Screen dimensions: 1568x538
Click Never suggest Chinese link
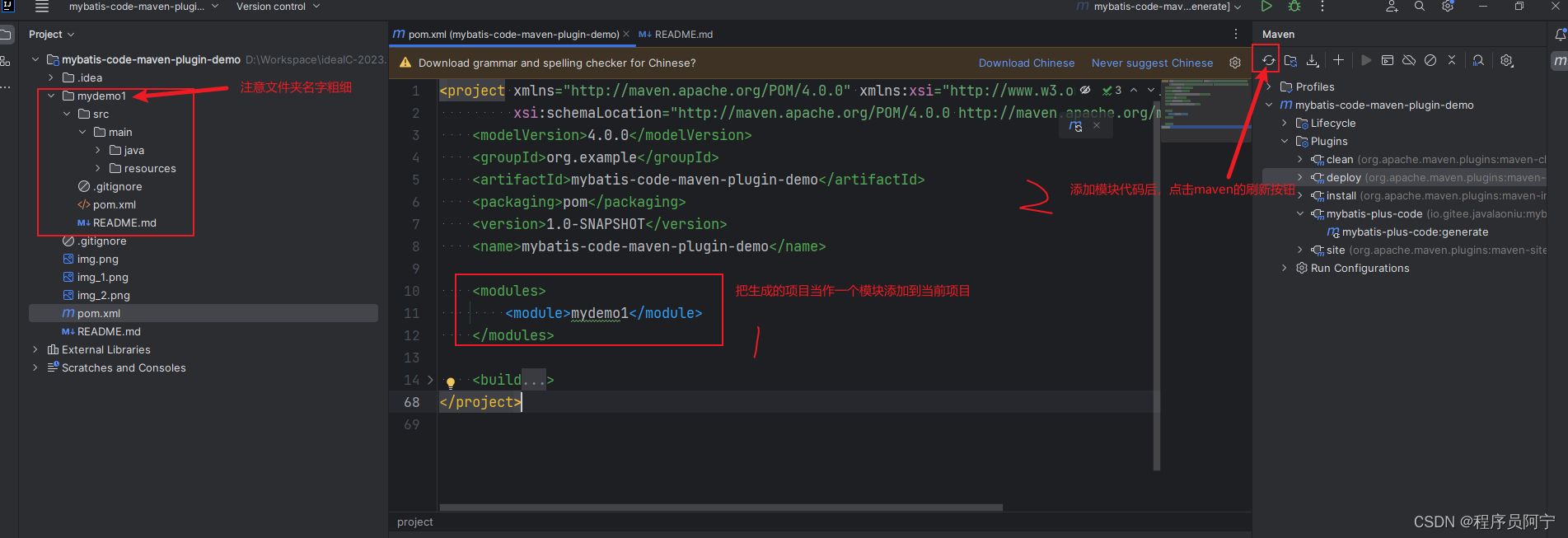(1152, 63)
